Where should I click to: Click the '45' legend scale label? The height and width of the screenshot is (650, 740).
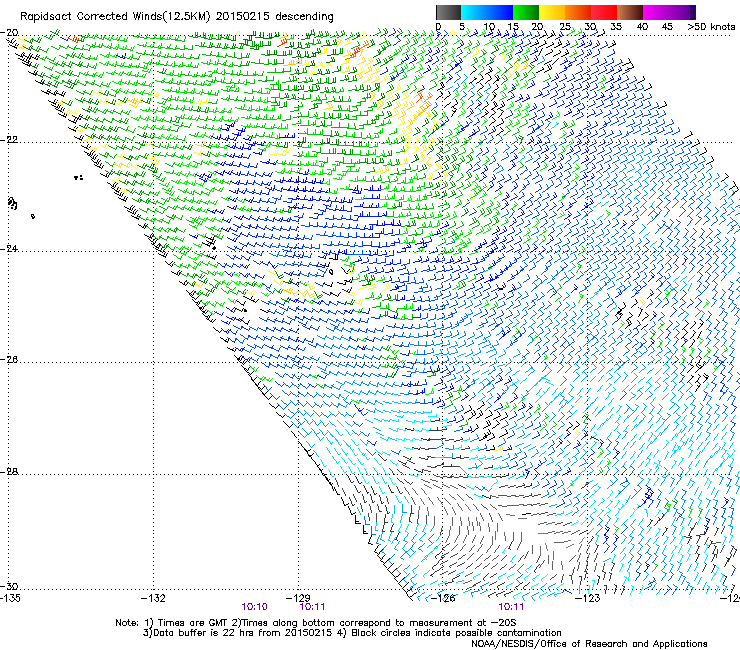coord(667,26)
